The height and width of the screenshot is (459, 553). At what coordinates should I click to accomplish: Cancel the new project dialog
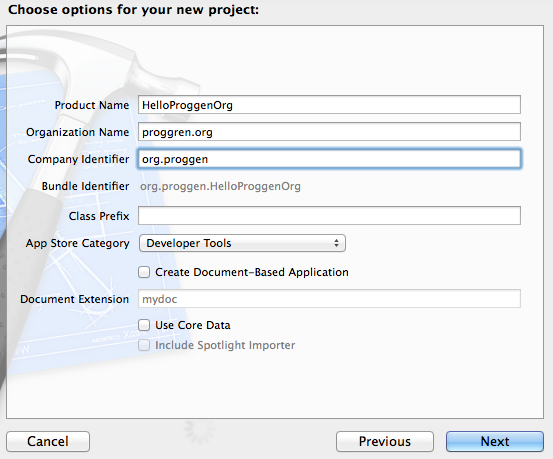tap(48, 441)
